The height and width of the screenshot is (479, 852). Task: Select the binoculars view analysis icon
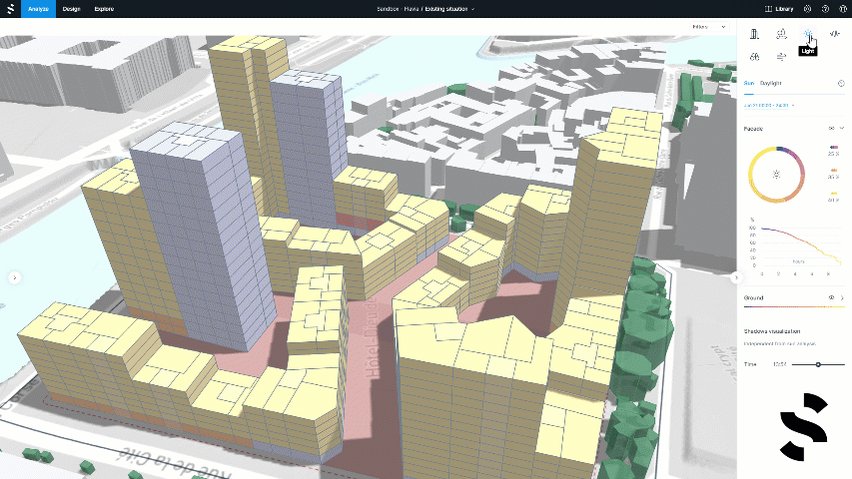(x=754, y=56)
